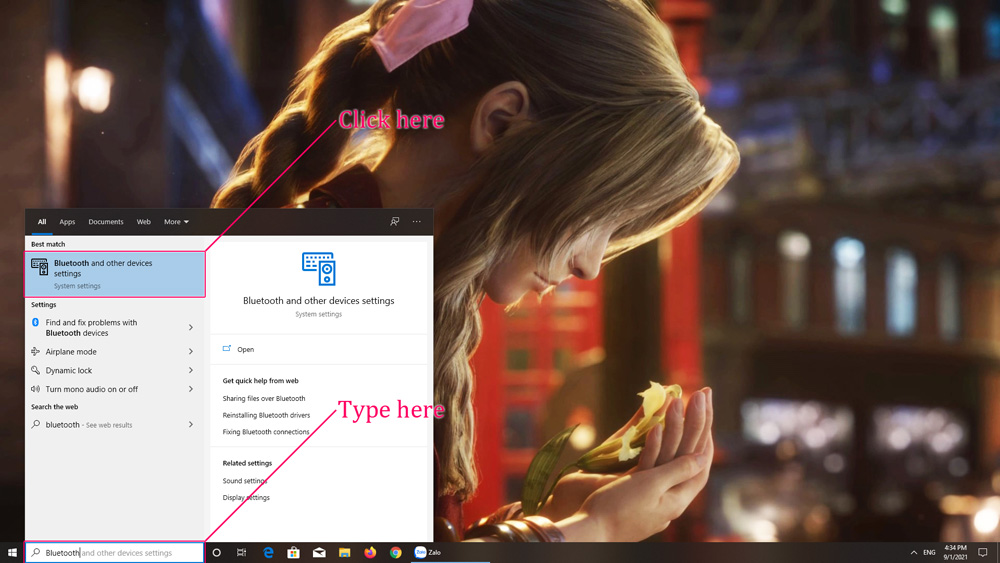This screenshot has height=563, width=1000.
Task: Open Action Center notifications icon
Action: 983,553
